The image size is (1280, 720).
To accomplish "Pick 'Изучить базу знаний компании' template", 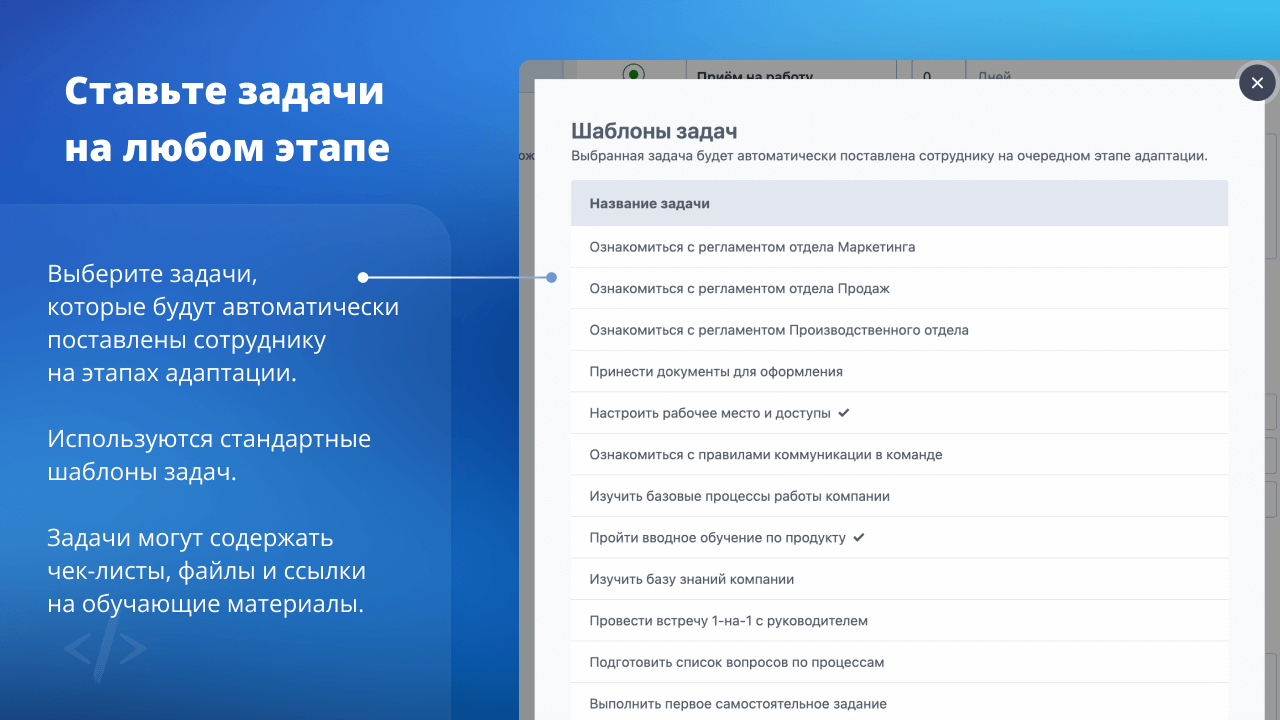I will pyautogui.click(x=899, y=579).
